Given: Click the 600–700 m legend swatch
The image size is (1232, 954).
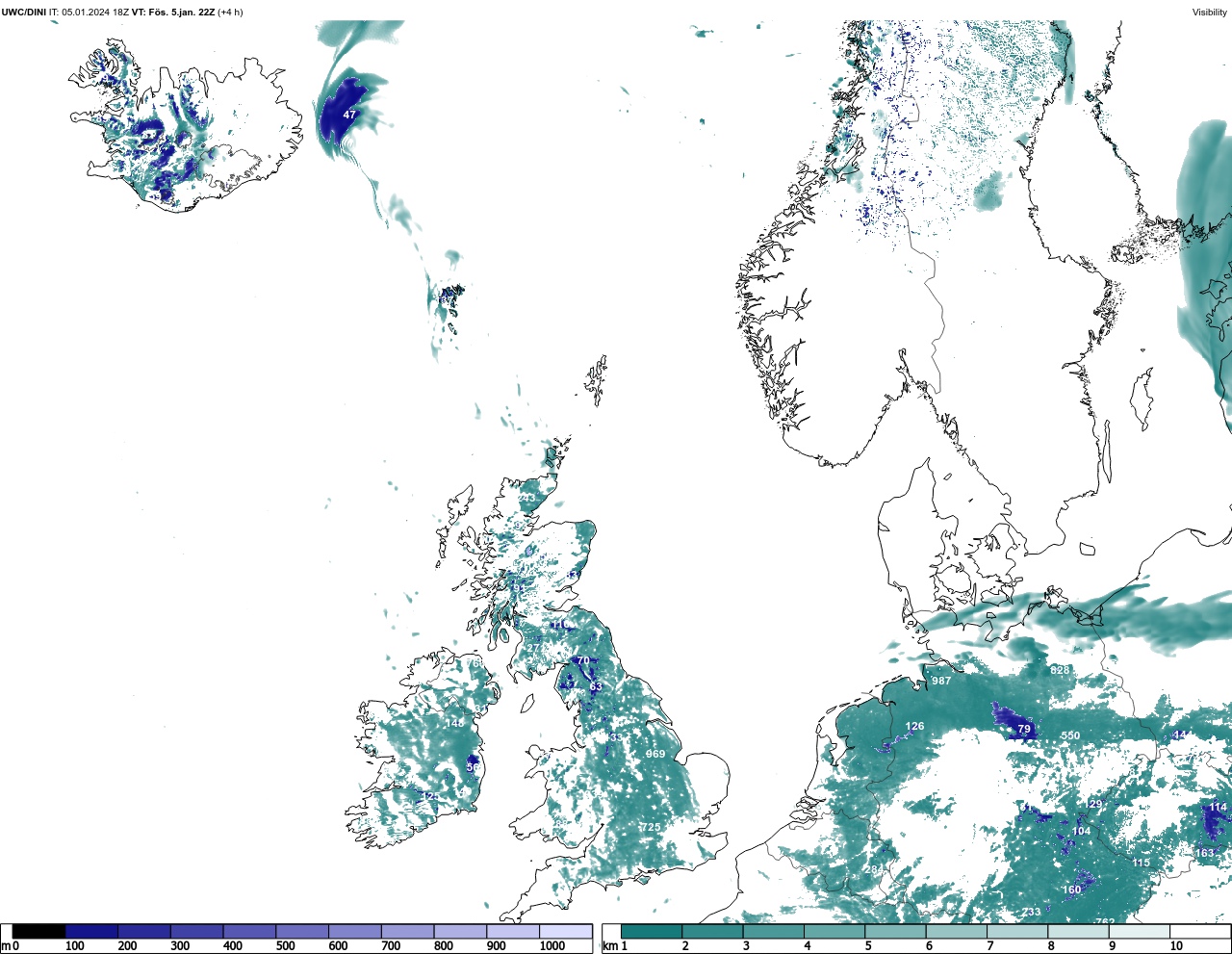Looking at the screenshot, I should pos(354,931).
